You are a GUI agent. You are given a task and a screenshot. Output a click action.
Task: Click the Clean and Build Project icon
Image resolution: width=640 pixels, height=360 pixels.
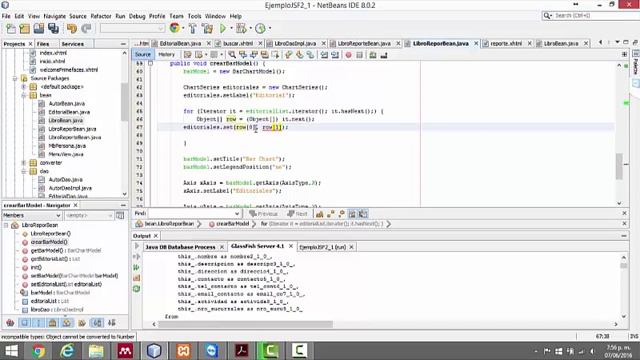pyautogui.click(x=207, y=28)
